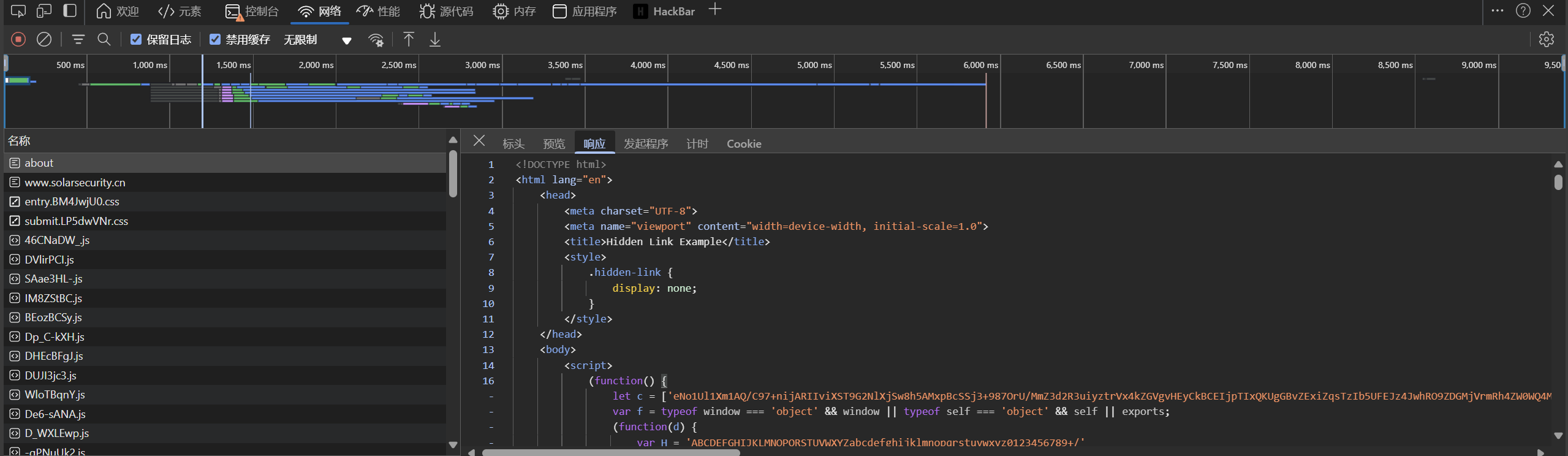The width and height of the screenshot is (1568, 456).
Task: Click request list scroll-down arrow
Action: pos(453,445)
